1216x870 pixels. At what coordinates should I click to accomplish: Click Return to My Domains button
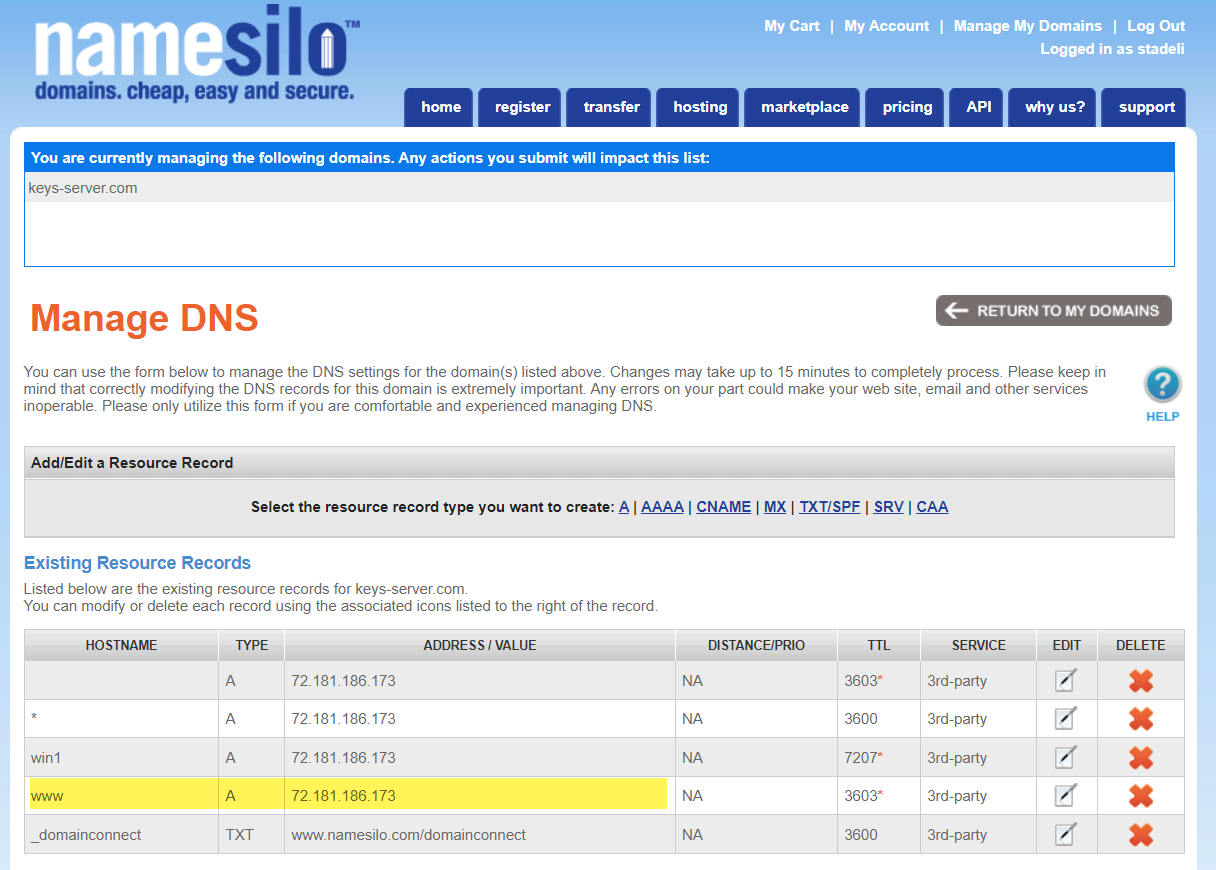tap(1054, 311)
